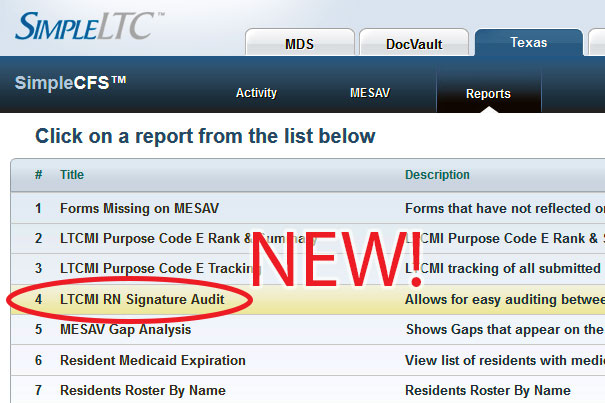
Task: Go to the Activity section
Action: [256, 93]
